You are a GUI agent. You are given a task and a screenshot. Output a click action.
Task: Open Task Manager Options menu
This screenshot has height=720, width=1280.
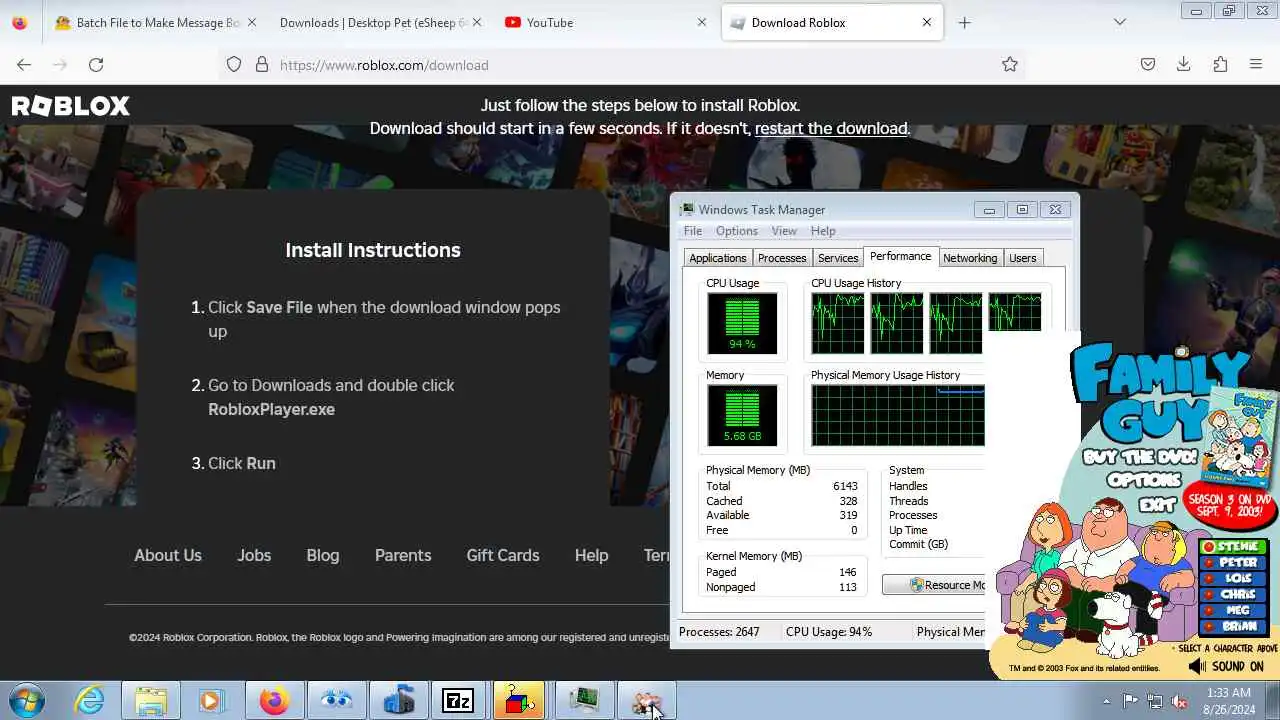pyautogui.click(x=737, y=231)
